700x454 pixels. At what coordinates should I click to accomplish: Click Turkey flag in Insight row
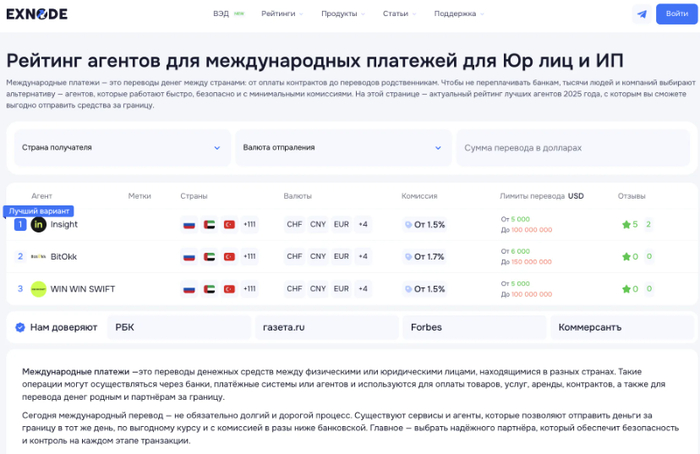click(229, 225)
